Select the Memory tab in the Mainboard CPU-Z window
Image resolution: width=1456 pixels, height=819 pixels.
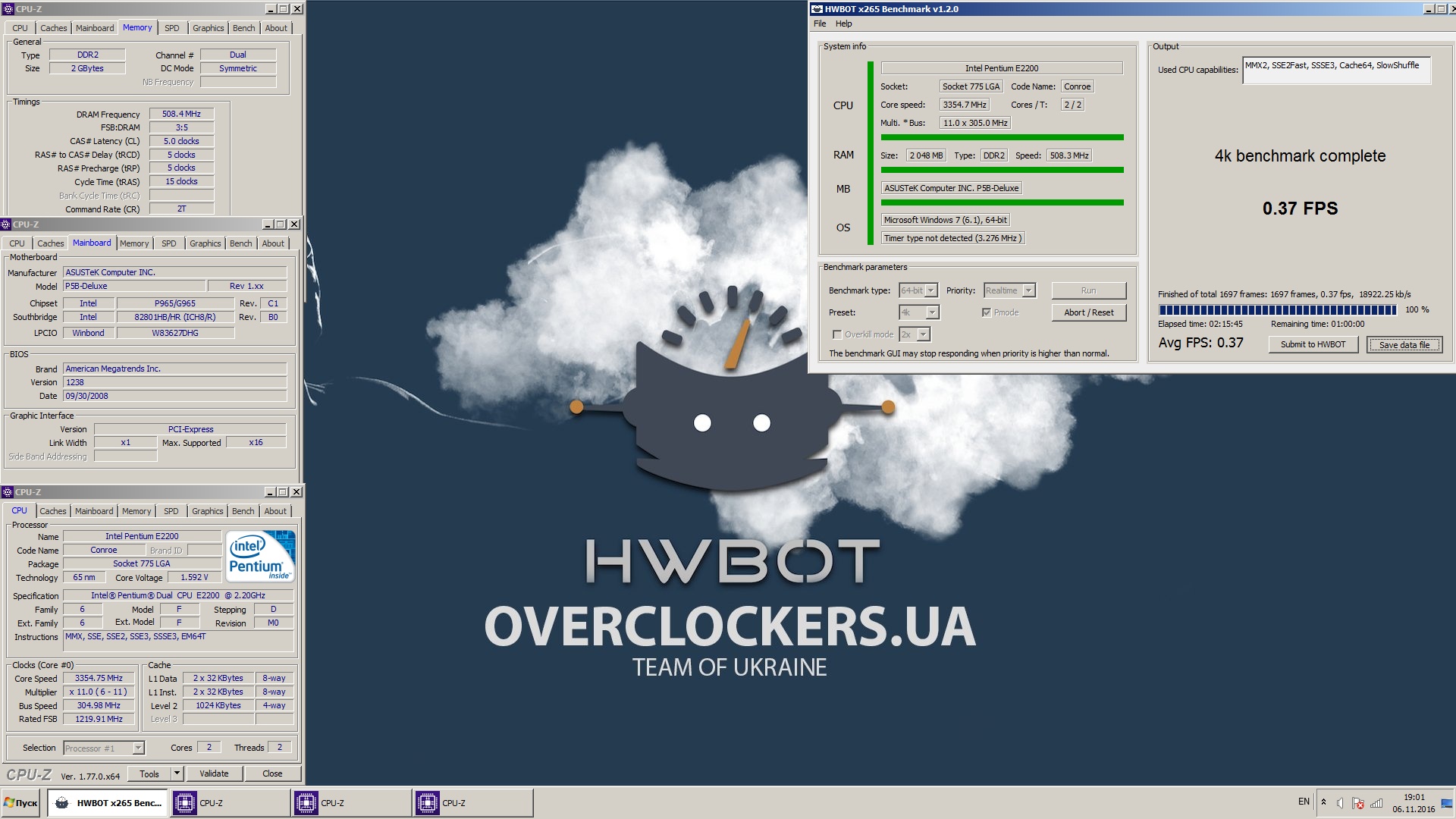tap(134, 243)
